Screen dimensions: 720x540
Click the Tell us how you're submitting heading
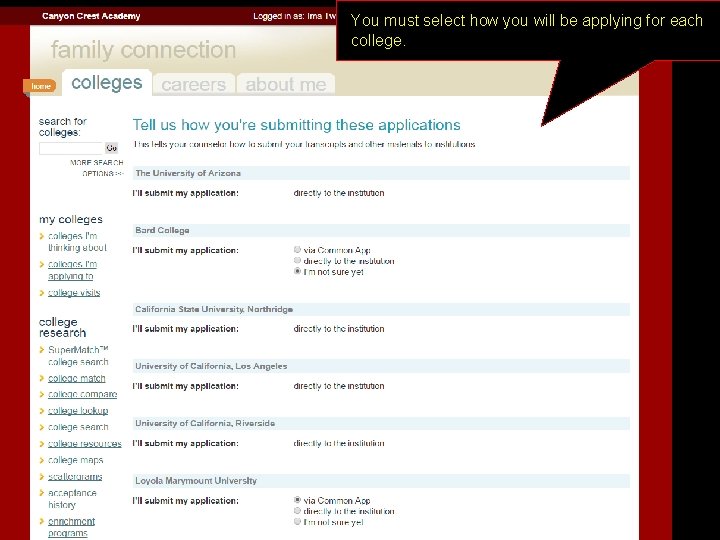[x=296, y=125]
